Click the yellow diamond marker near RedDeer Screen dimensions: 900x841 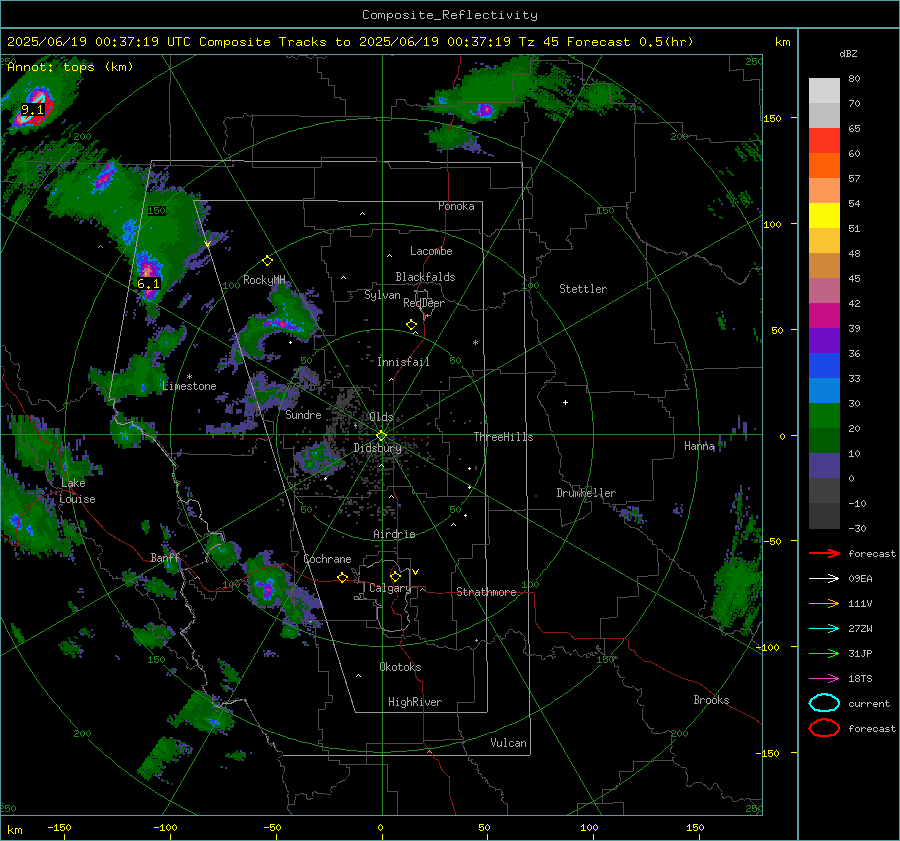tap(411, 325)
